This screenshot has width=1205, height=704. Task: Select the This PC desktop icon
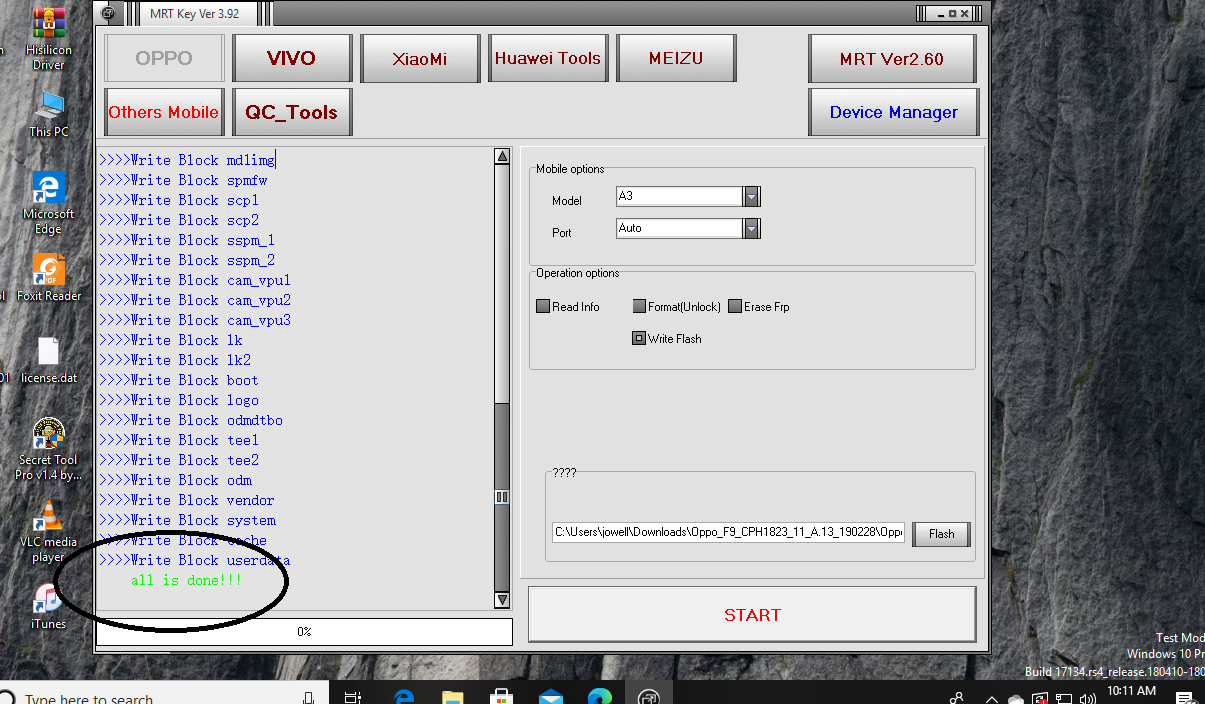[48, 114]
